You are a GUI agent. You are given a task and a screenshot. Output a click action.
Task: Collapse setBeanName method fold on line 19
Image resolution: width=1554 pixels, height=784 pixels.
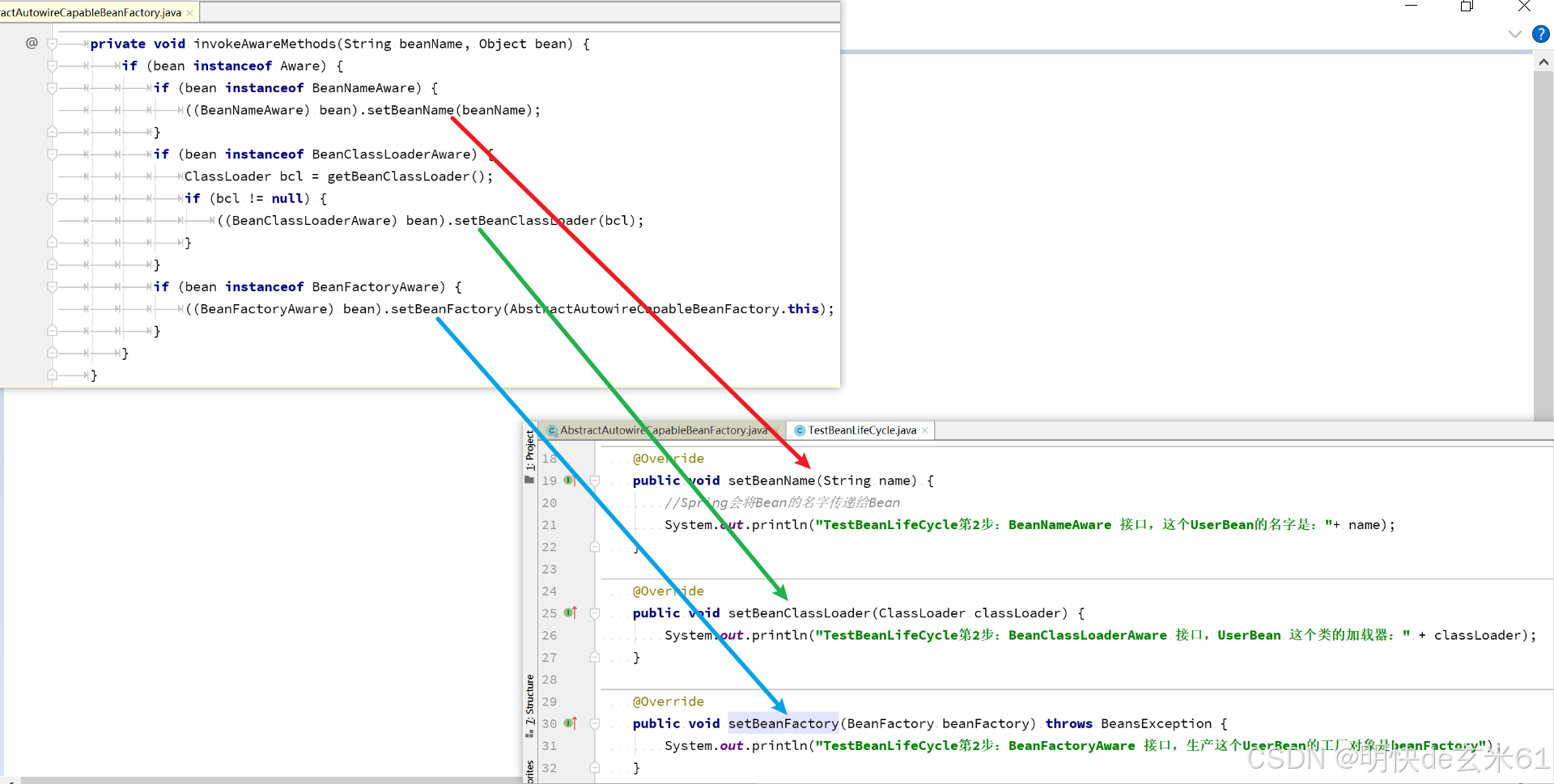[595, 481]
